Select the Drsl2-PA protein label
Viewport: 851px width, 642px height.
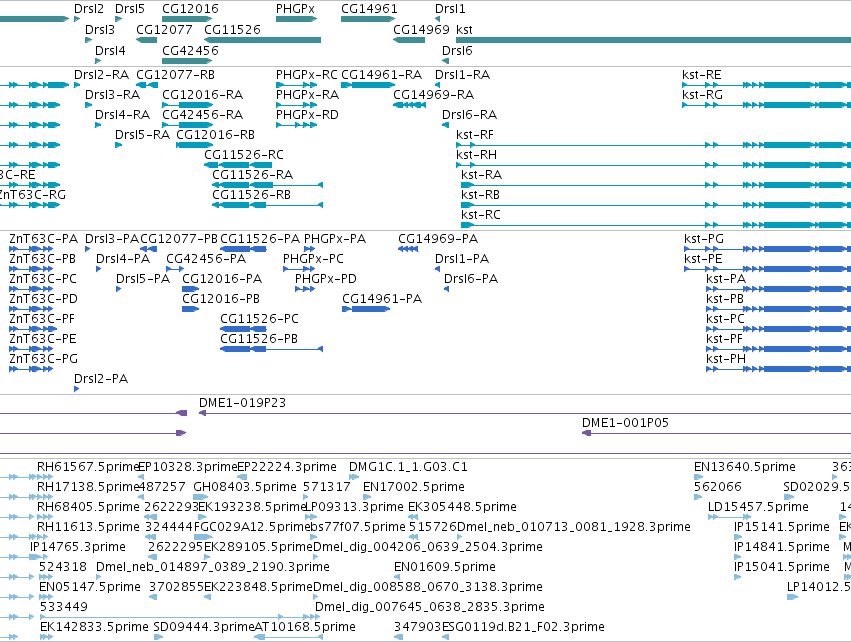[x=101, y=379]
